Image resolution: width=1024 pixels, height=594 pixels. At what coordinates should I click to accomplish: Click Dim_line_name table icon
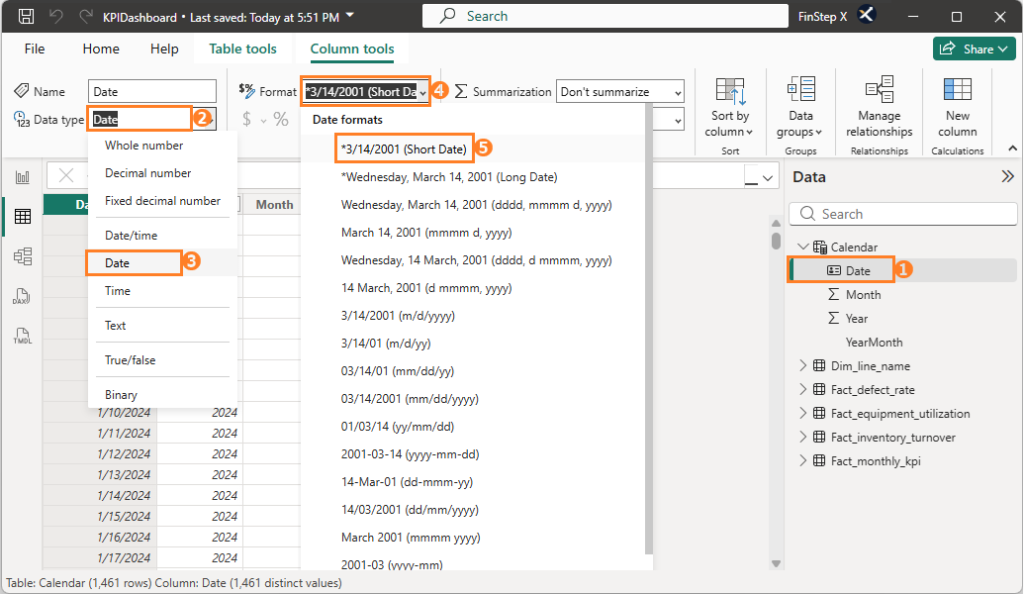[819, 366]
